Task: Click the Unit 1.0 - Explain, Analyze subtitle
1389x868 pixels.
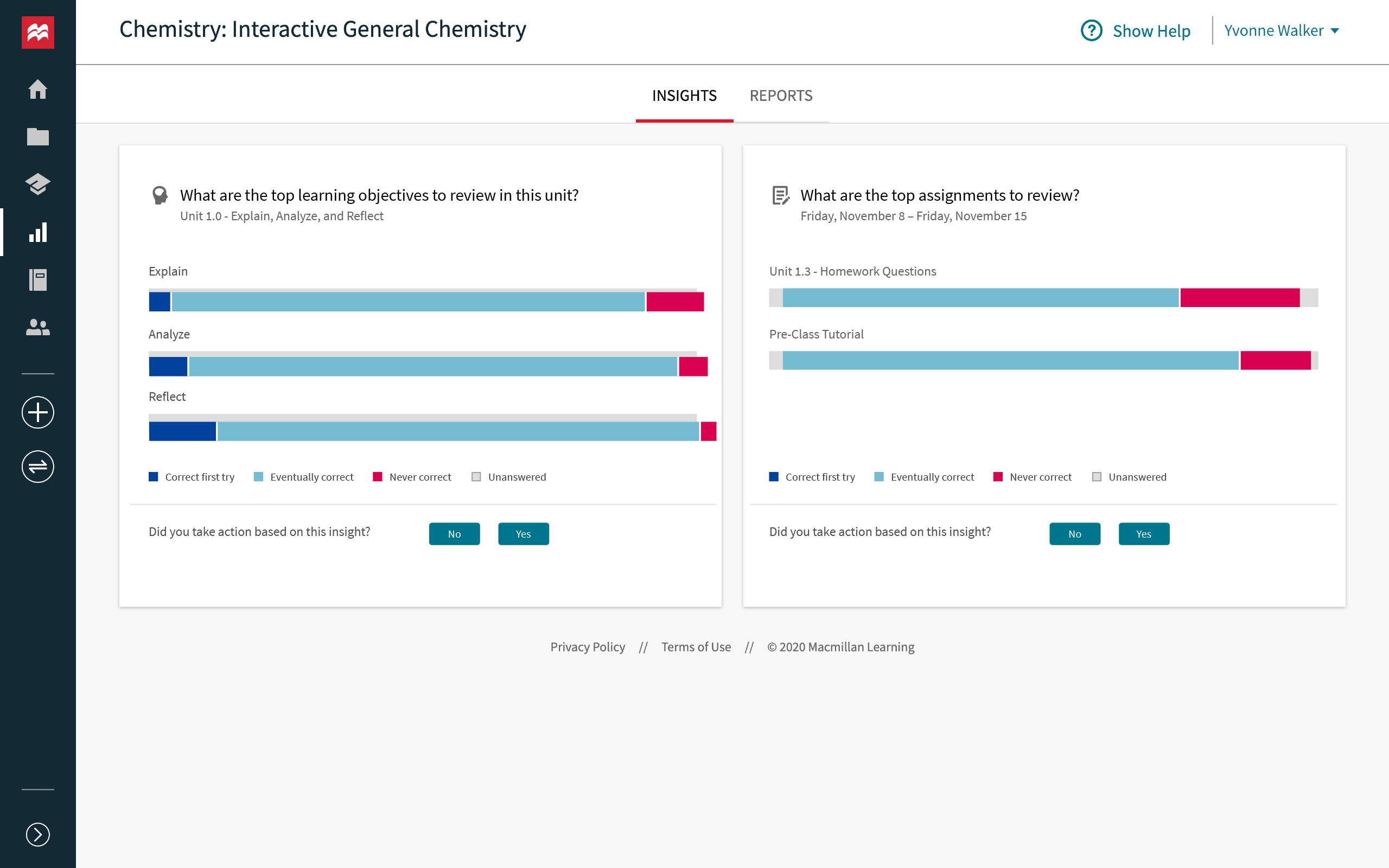Action: [281, 216]
